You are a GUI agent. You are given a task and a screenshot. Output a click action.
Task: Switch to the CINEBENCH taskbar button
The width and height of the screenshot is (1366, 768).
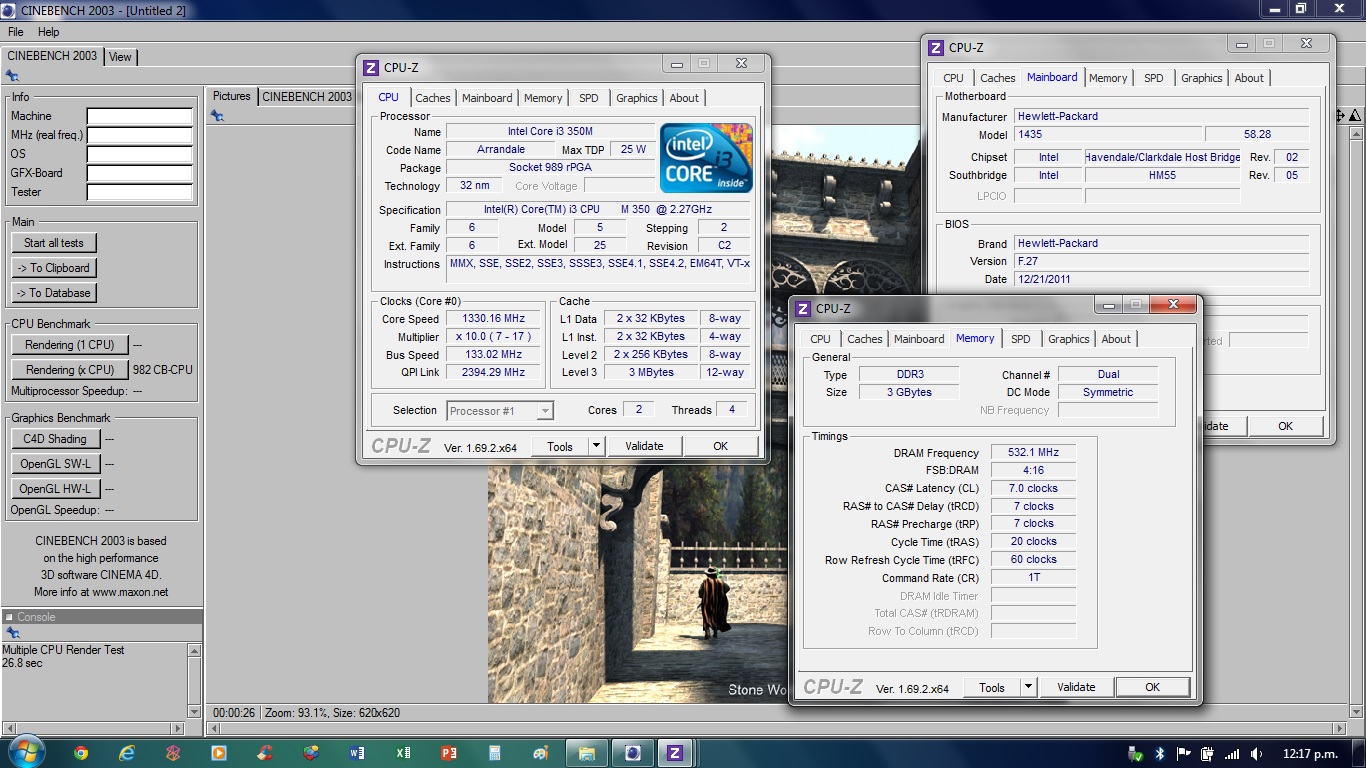pyautogui.click(x=632, y=753)
